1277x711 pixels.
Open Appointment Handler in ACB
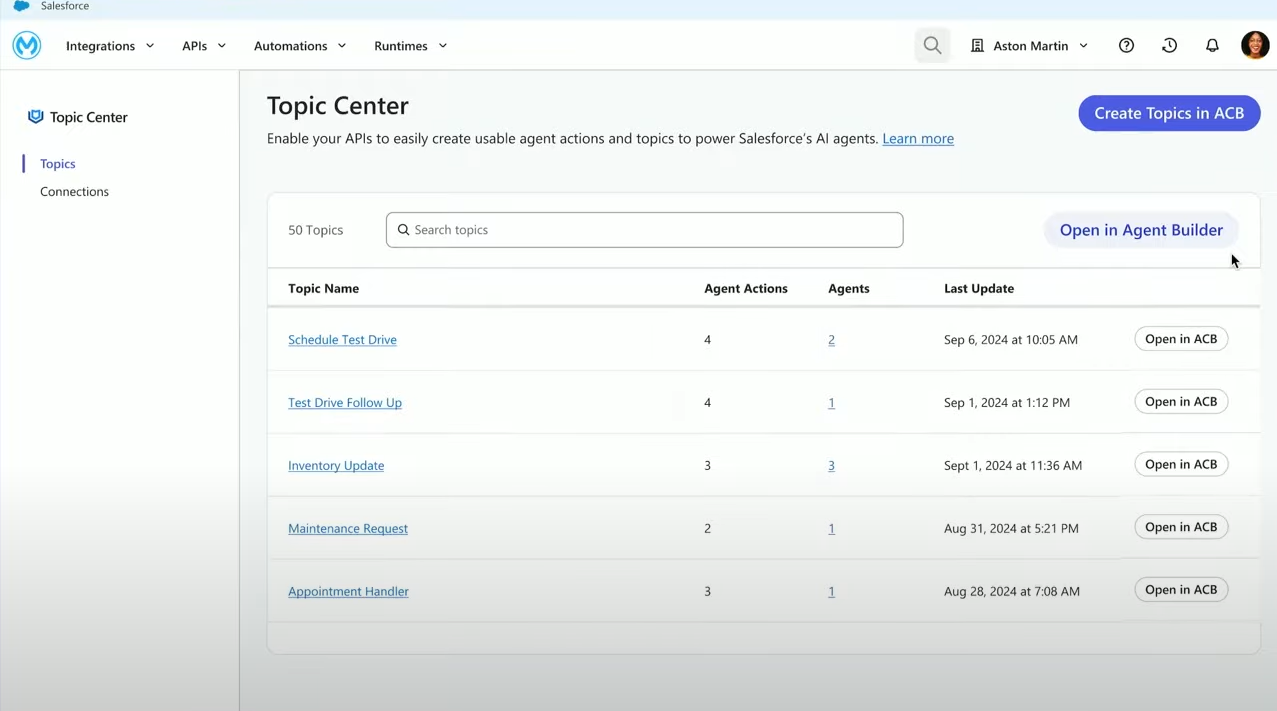(x=1181, y=590)
